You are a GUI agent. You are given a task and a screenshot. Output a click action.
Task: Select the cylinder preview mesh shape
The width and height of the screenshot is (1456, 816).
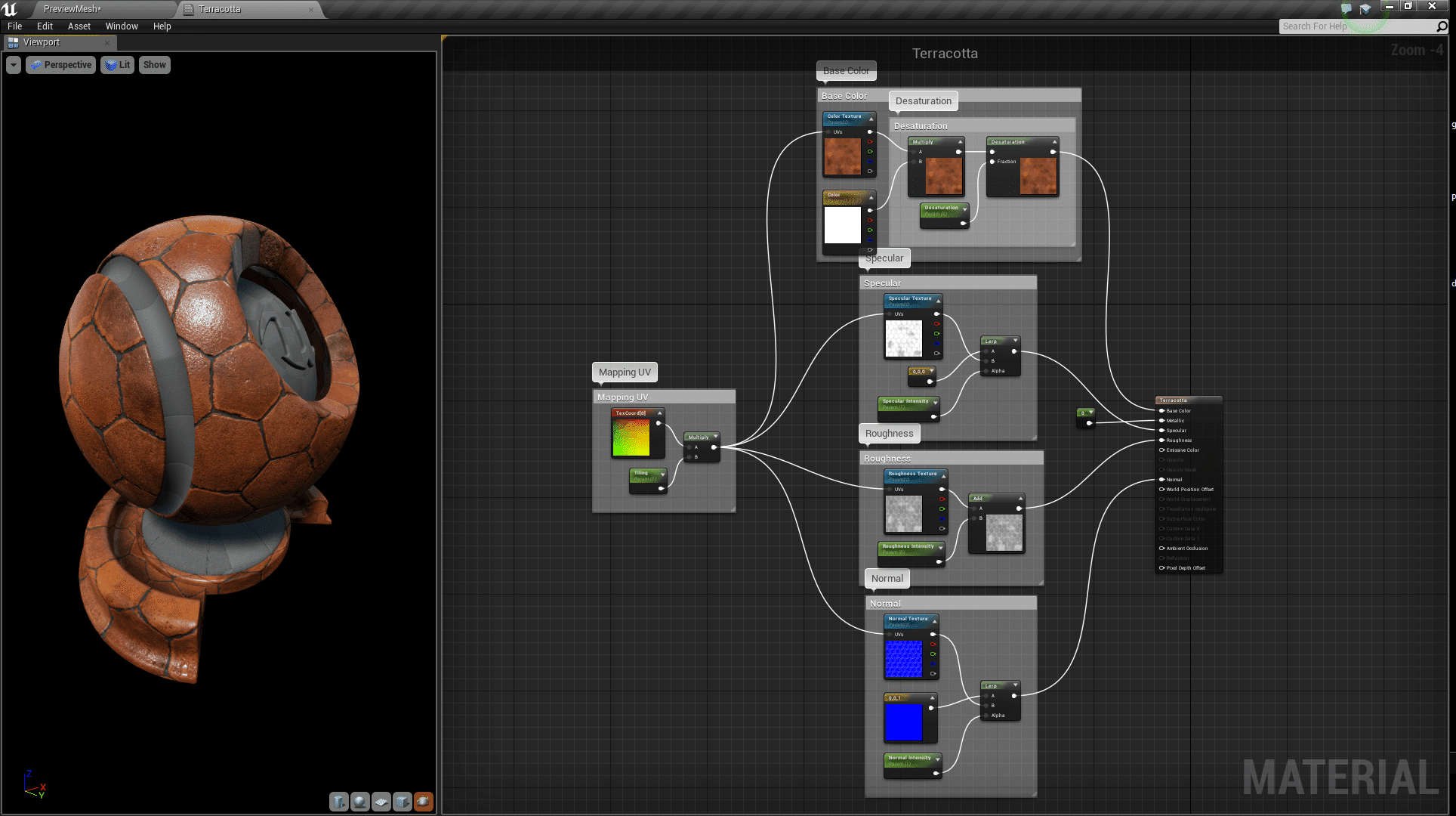(338, 802)
